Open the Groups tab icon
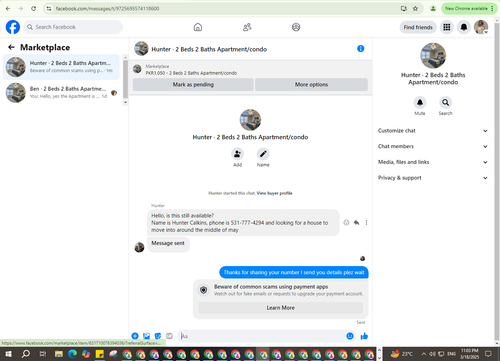The image size is (500, 361). click(x=296, y=27)
